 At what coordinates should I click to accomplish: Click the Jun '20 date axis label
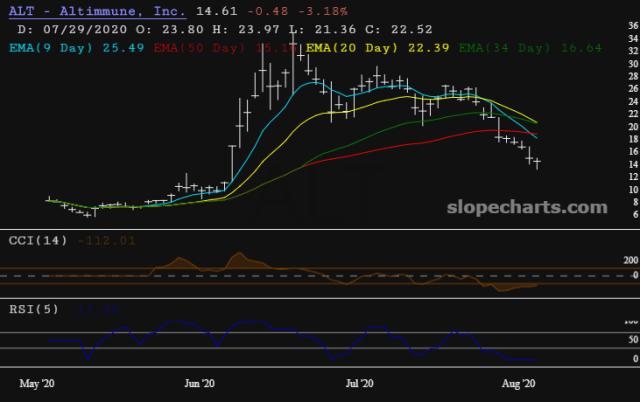tap(200, 383)
